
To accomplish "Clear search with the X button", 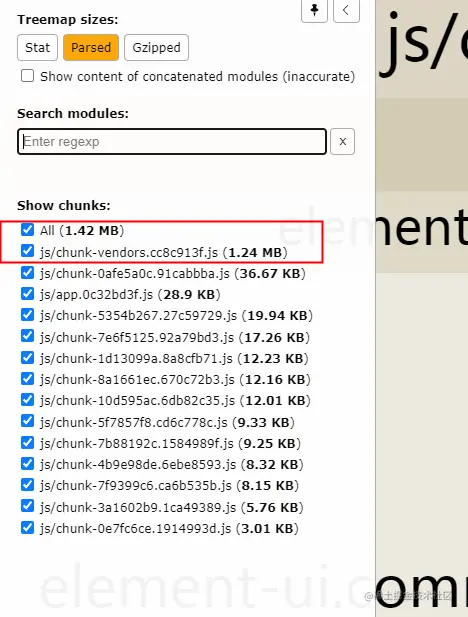I will (x=342, y=142).
